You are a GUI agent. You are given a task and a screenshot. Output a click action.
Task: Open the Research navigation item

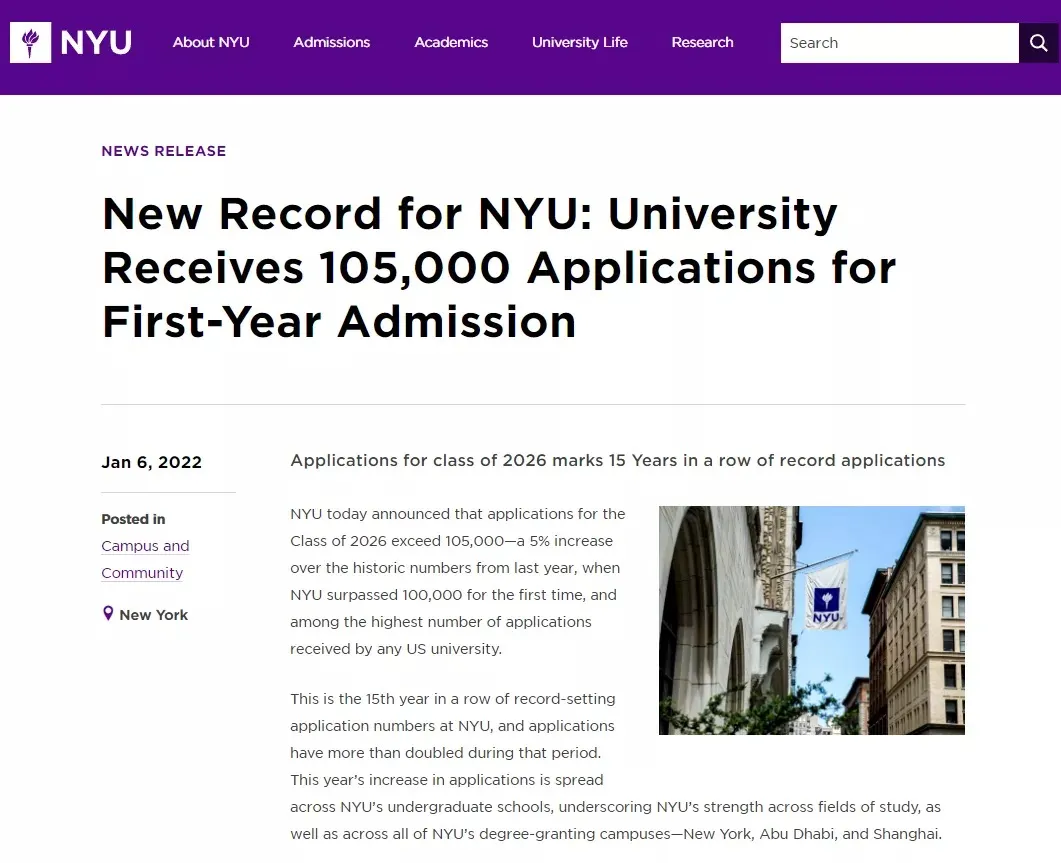click(702, 42)
